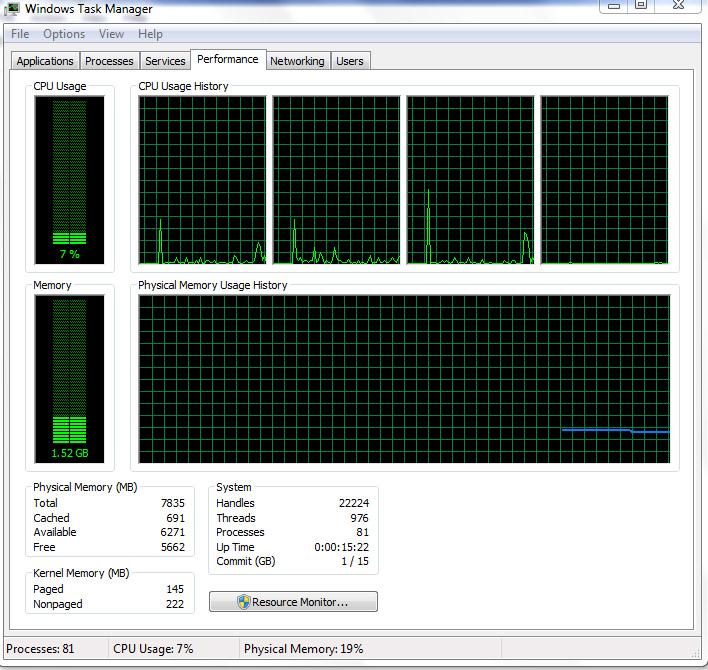The width and height of the screenshot is (708, 670).
Task: Switch to the Processes tab
Action: click(109, 61)
